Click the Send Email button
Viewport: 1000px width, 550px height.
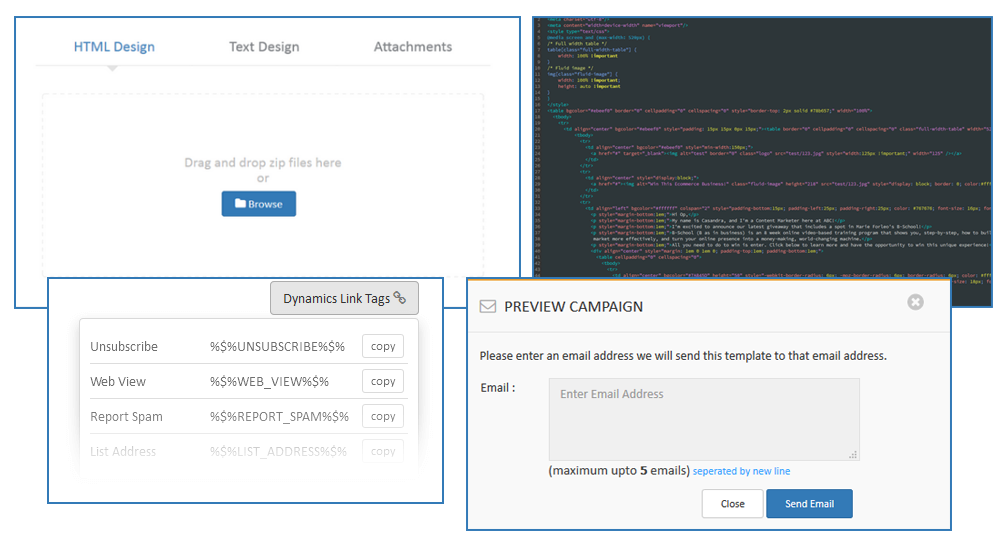[x=809, y=503]
